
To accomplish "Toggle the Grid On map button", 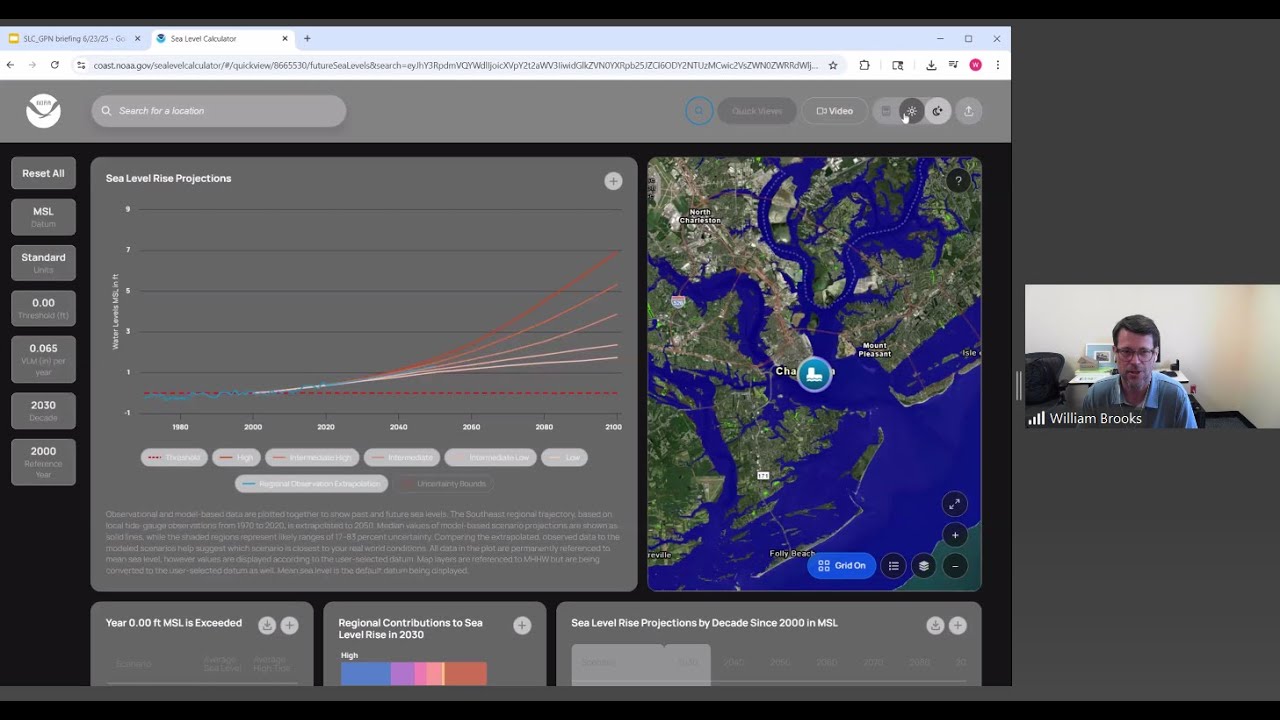I will (x=842, y=566).
